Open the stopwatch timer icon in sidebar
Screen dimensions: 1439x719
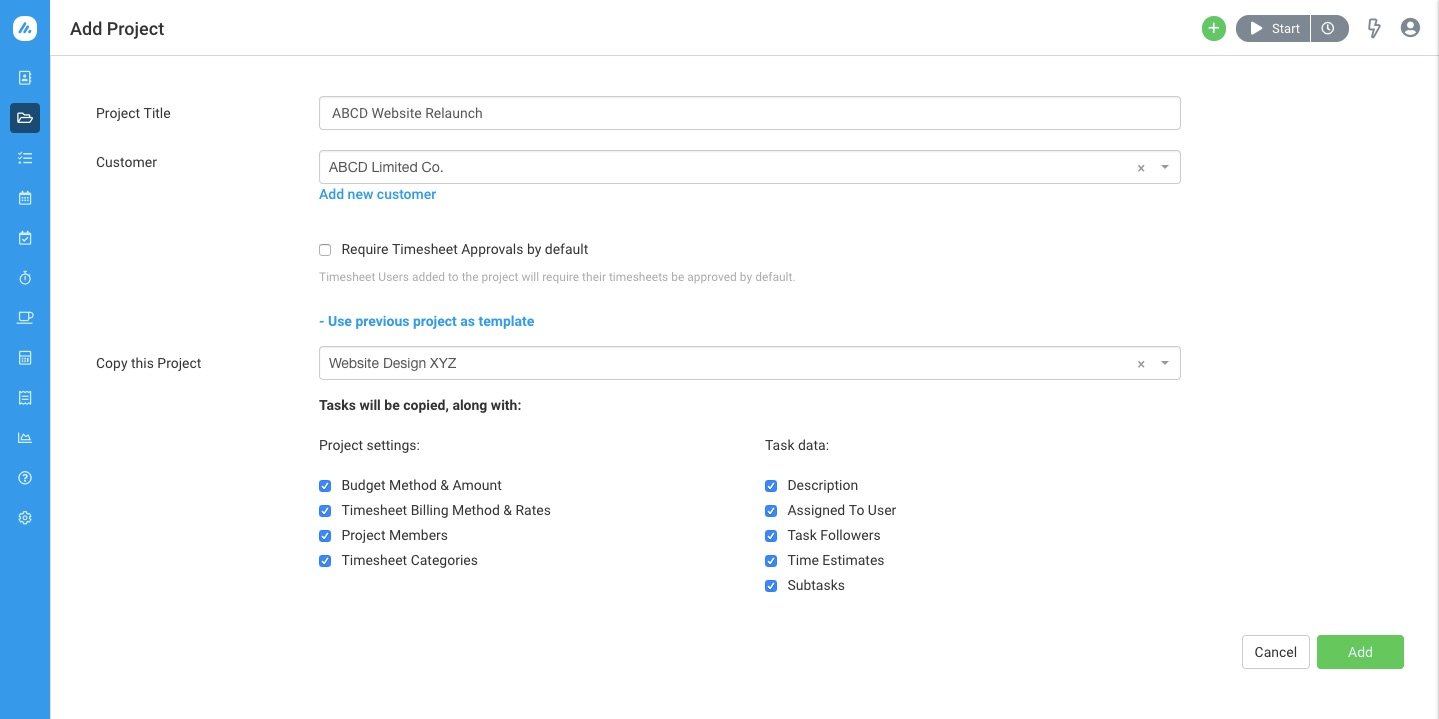25,278
